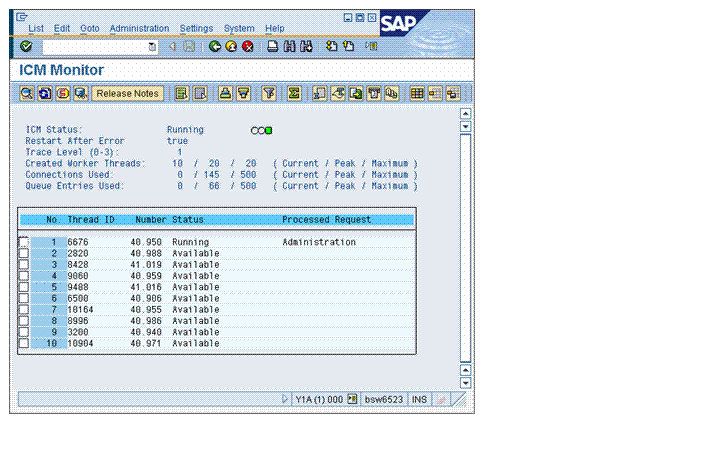Open the system info selector next to Y1A (1) 000
Viewport: 720px width, 455px height.
(x=352, y=399)
